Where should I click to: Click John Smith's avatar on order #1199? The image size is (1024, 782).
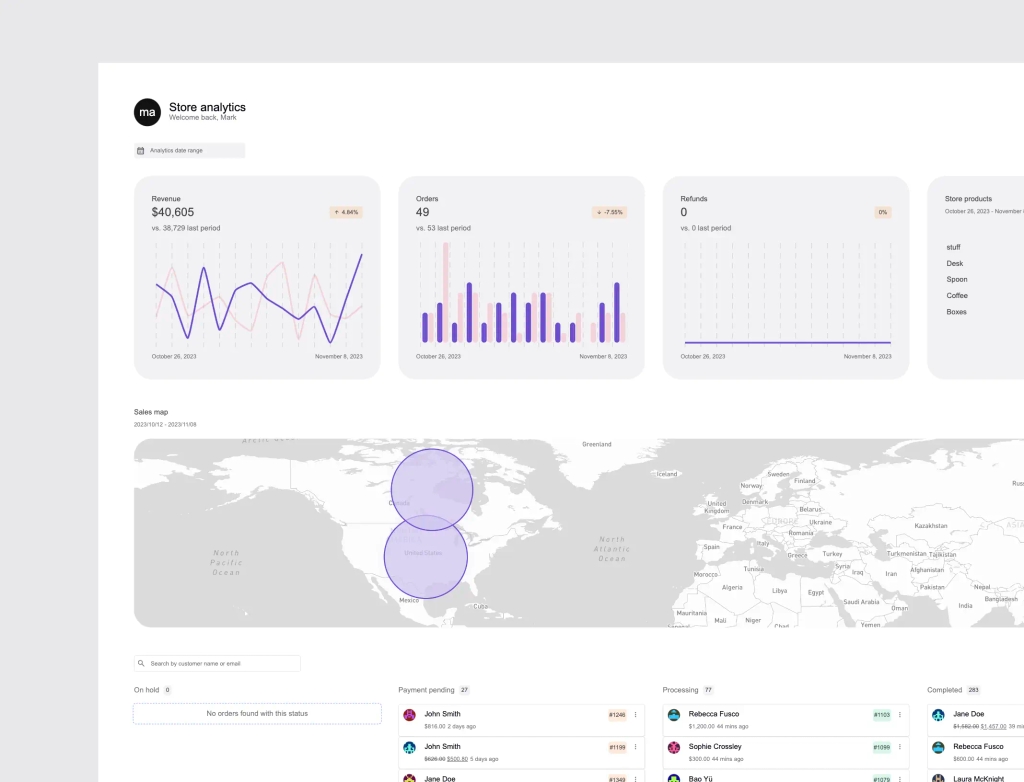click(409, 747)
